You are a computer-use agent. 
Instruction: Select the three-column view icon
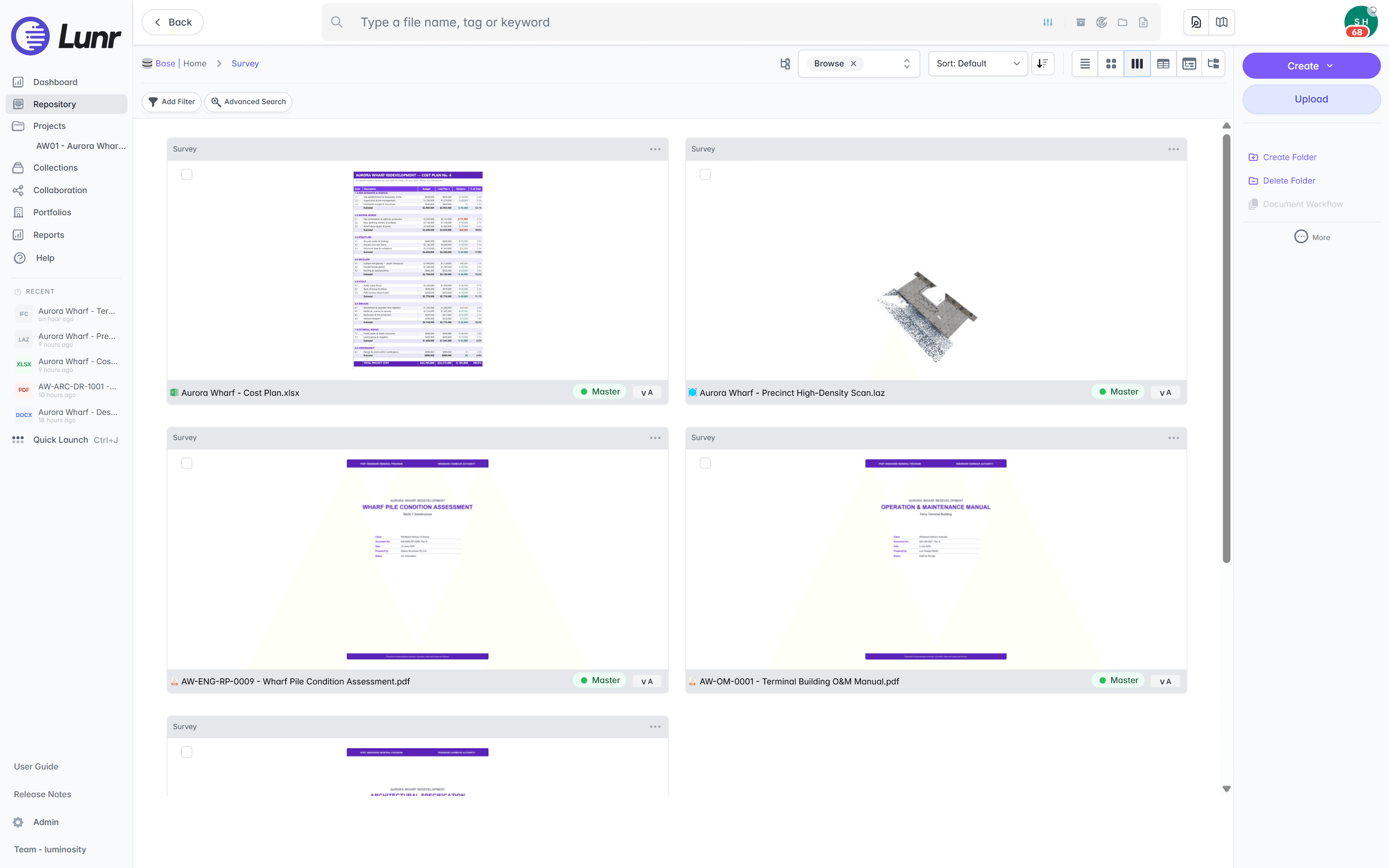click(x=1137, y=64)
